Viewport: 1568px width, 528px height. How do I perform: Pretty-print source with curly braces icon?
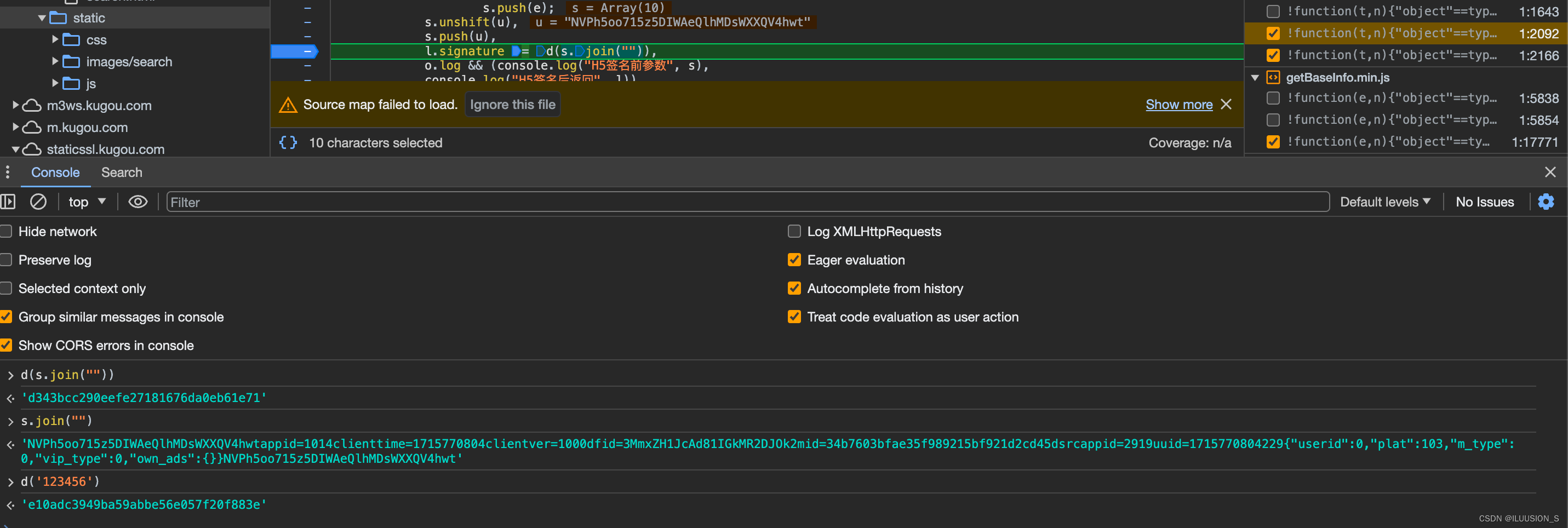(x=288, y=143)
